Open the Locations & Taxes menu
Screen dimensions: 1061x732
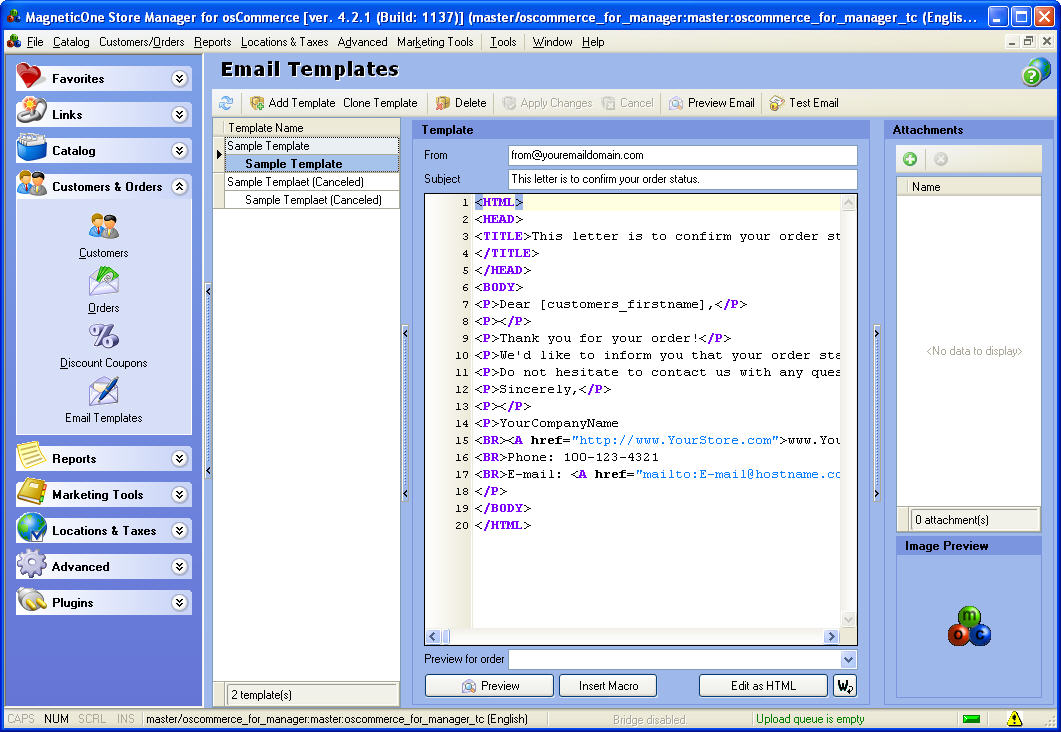coord(284,42)
